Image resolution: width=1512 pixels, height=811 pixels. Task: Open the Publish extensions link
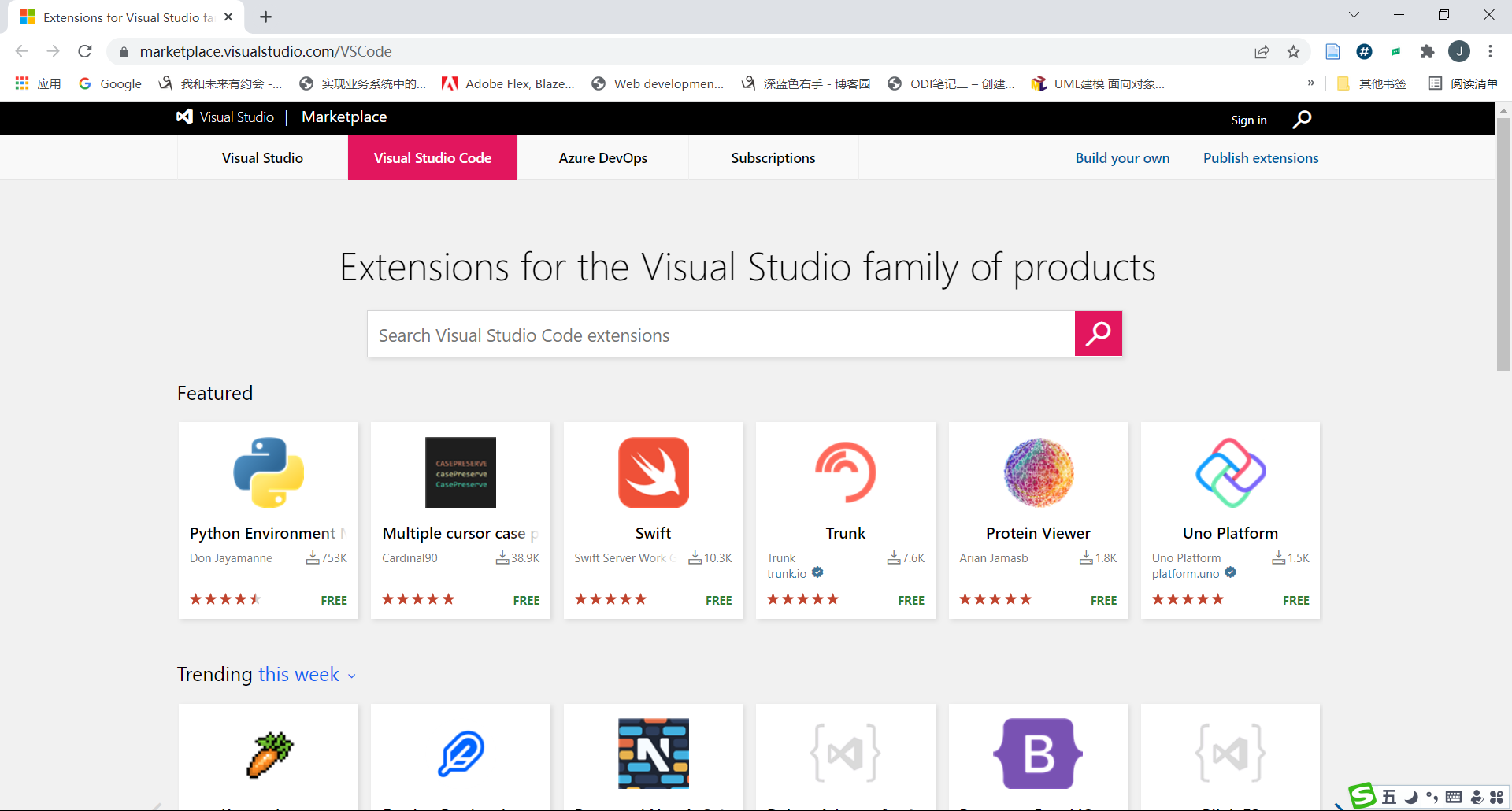pos(1261,157)
